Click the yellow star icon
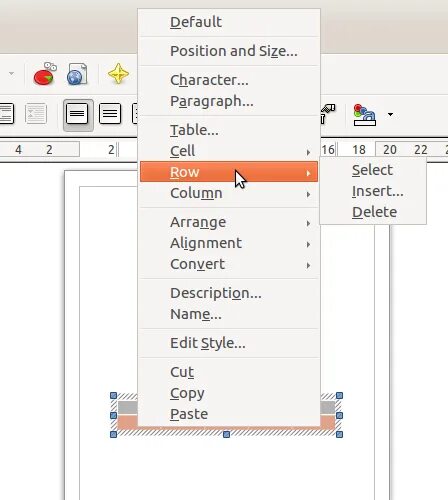 coord(118,73)
